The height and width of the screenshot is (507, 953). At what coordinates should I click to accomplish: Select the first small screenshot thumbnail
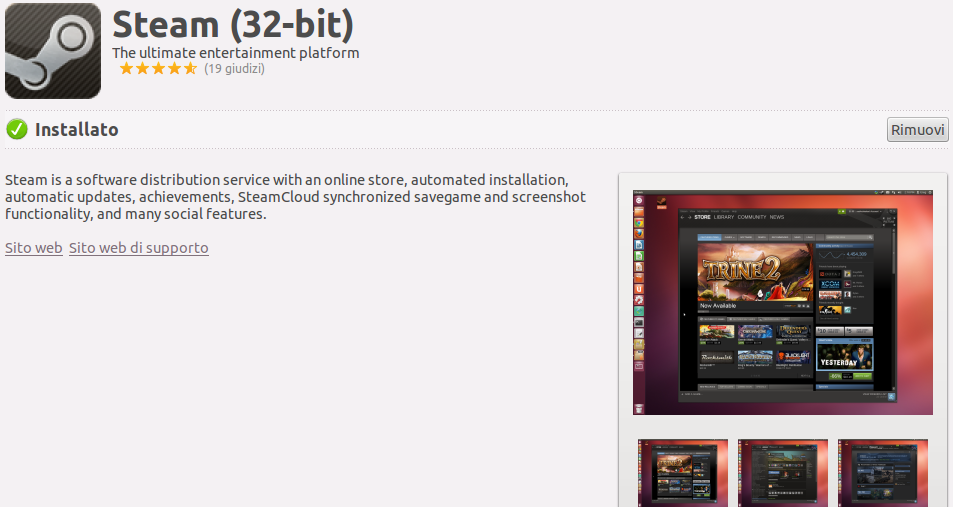tap(683, 473)
